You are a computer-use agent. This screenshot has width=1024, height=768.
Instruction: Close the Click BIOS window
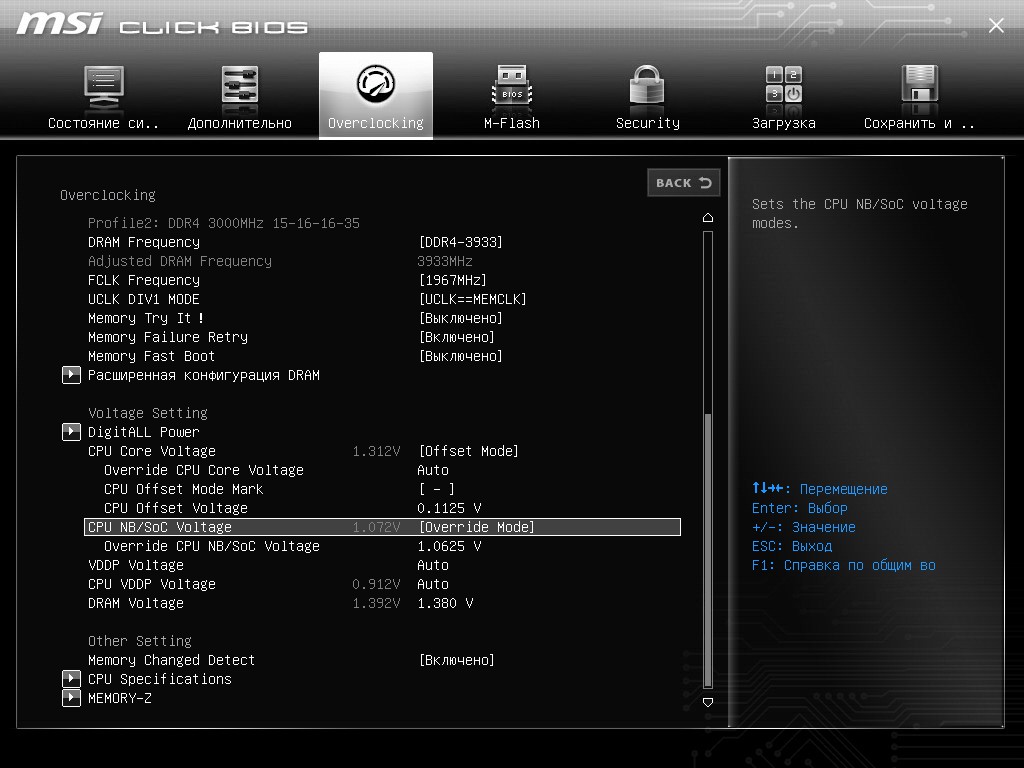point(996,25)
